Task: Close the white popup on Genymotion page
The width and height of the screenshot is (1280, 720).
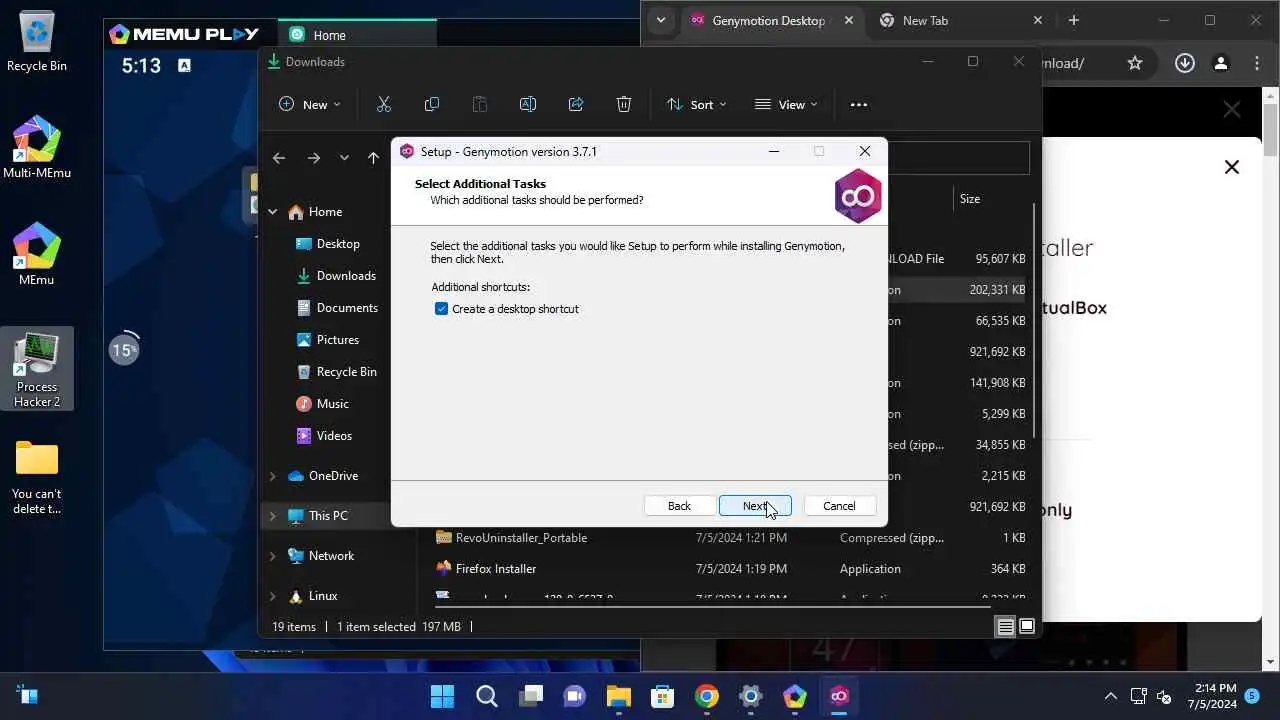Action: pyautogui.click(x=1232, y=167)
